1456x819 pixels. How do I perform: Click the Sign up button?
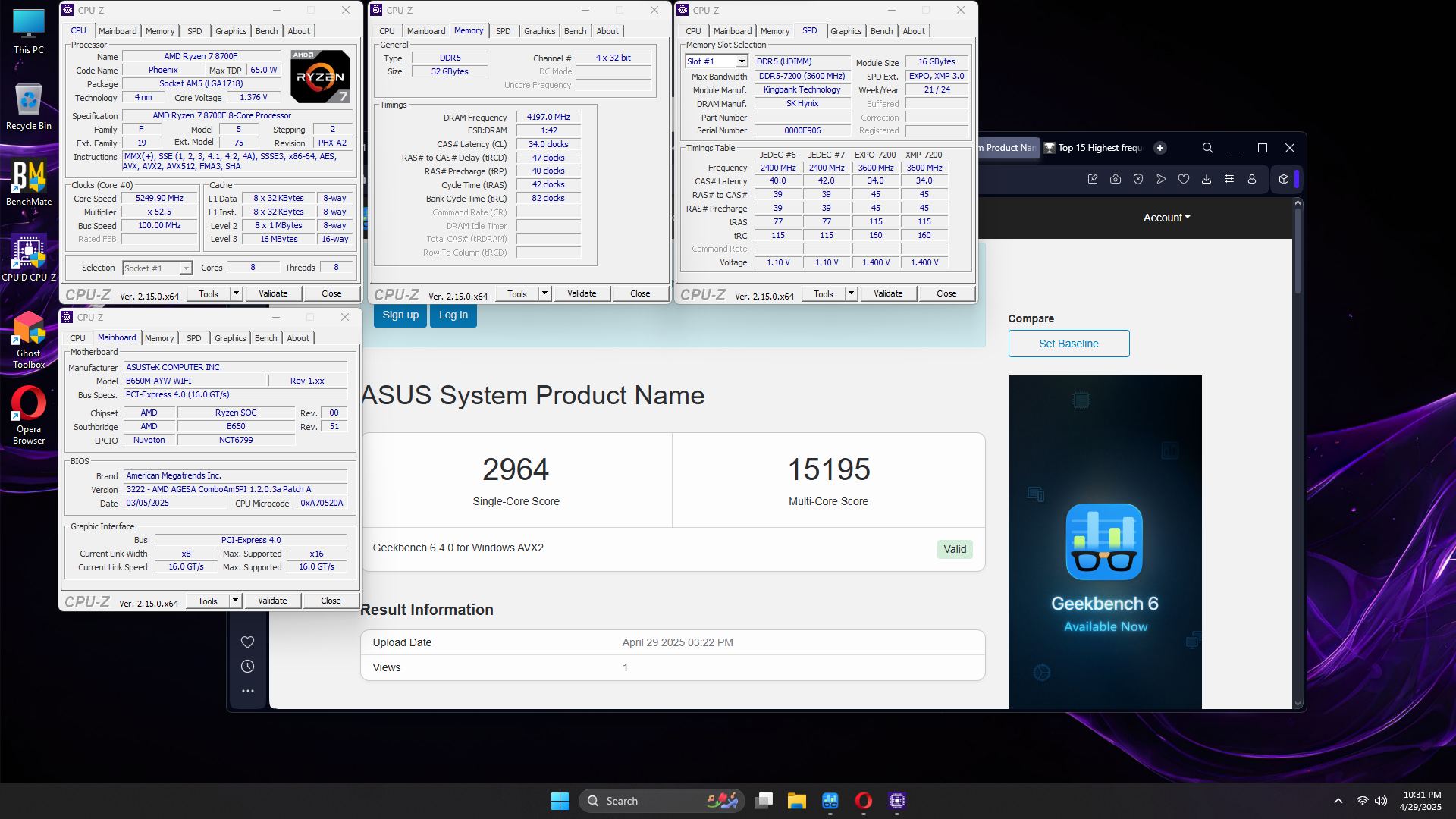coord(400,315)
